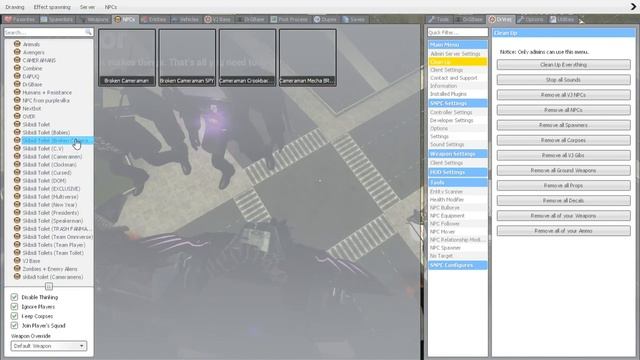Click the icon beside Skibidi Toilet (Babies)

tap(17, 132)
